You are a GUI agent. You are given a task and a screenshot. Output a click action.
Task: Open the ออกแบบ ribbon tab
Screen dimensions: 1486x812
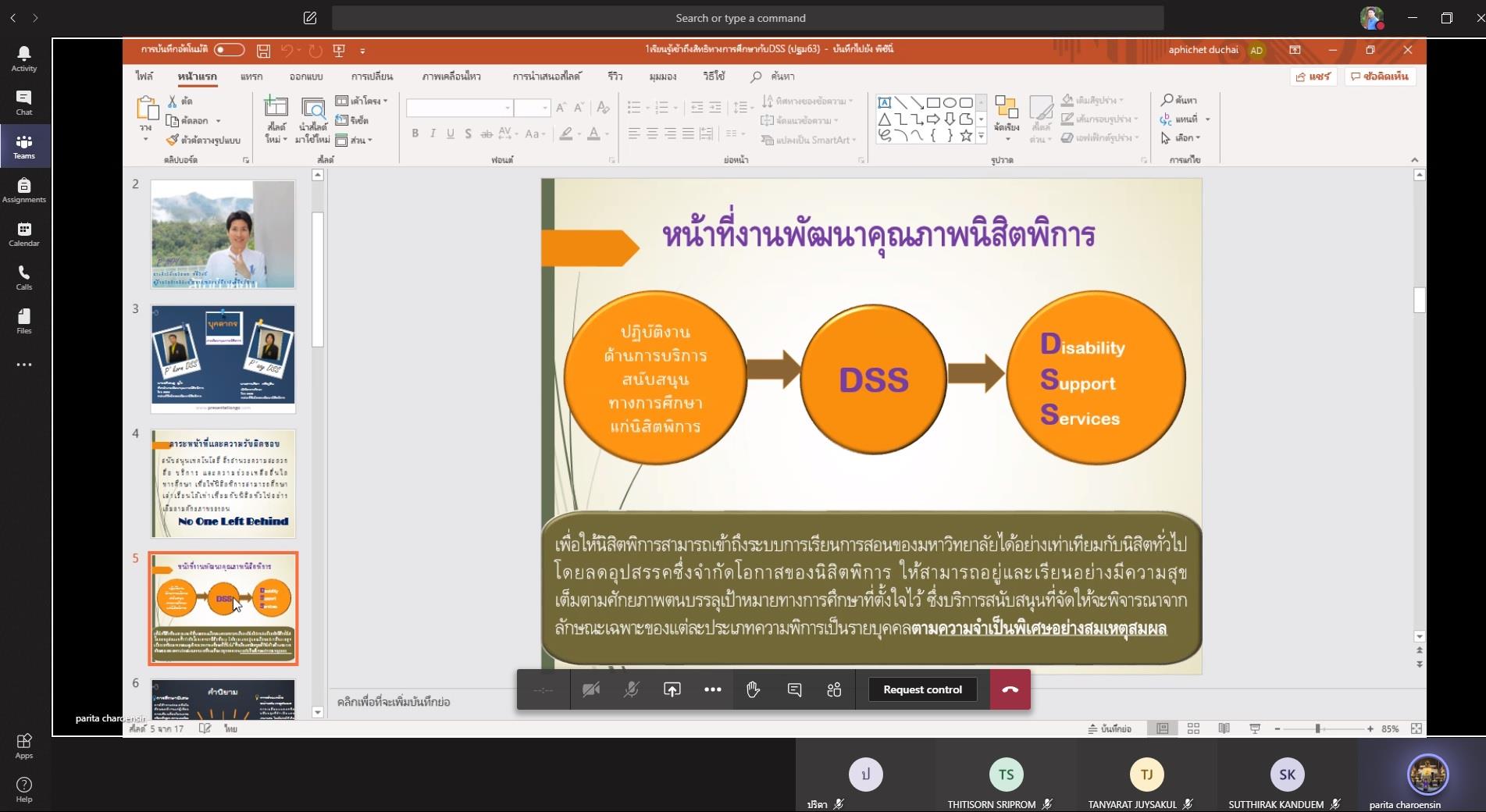[306, 77]
